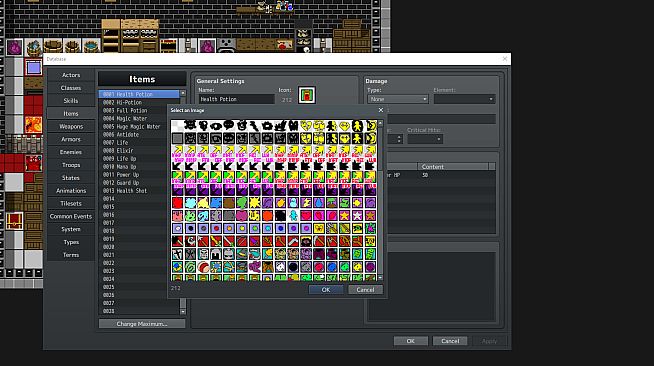
Task: Open the Troops database tab
Action: [x=71, y=165]
